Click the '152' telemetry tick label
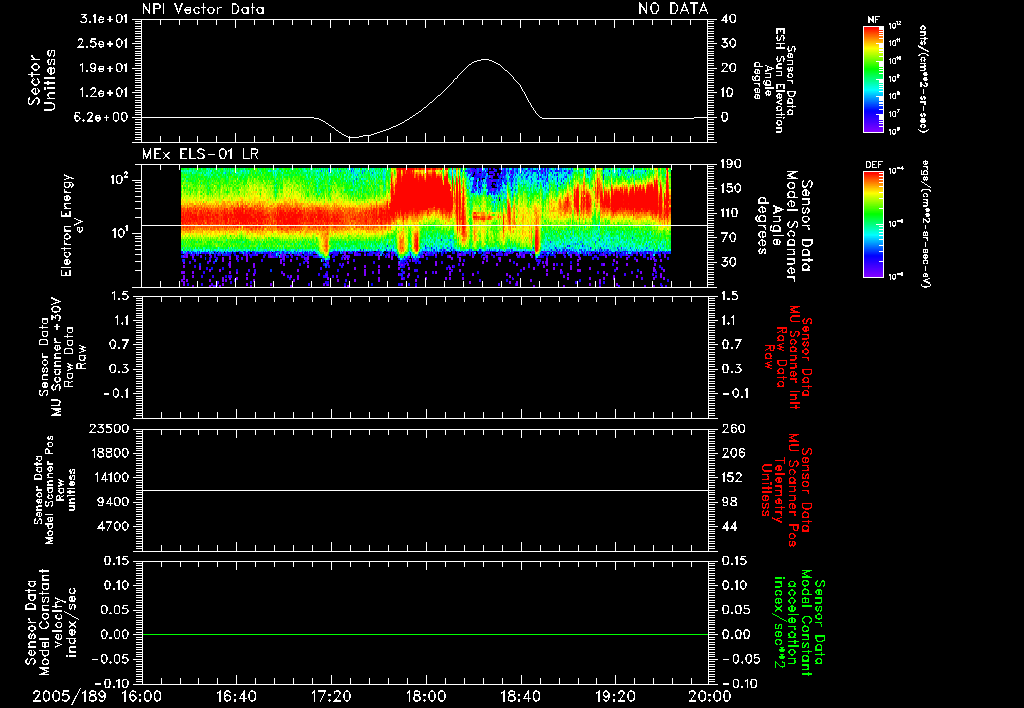 click(x=733, y=477)
